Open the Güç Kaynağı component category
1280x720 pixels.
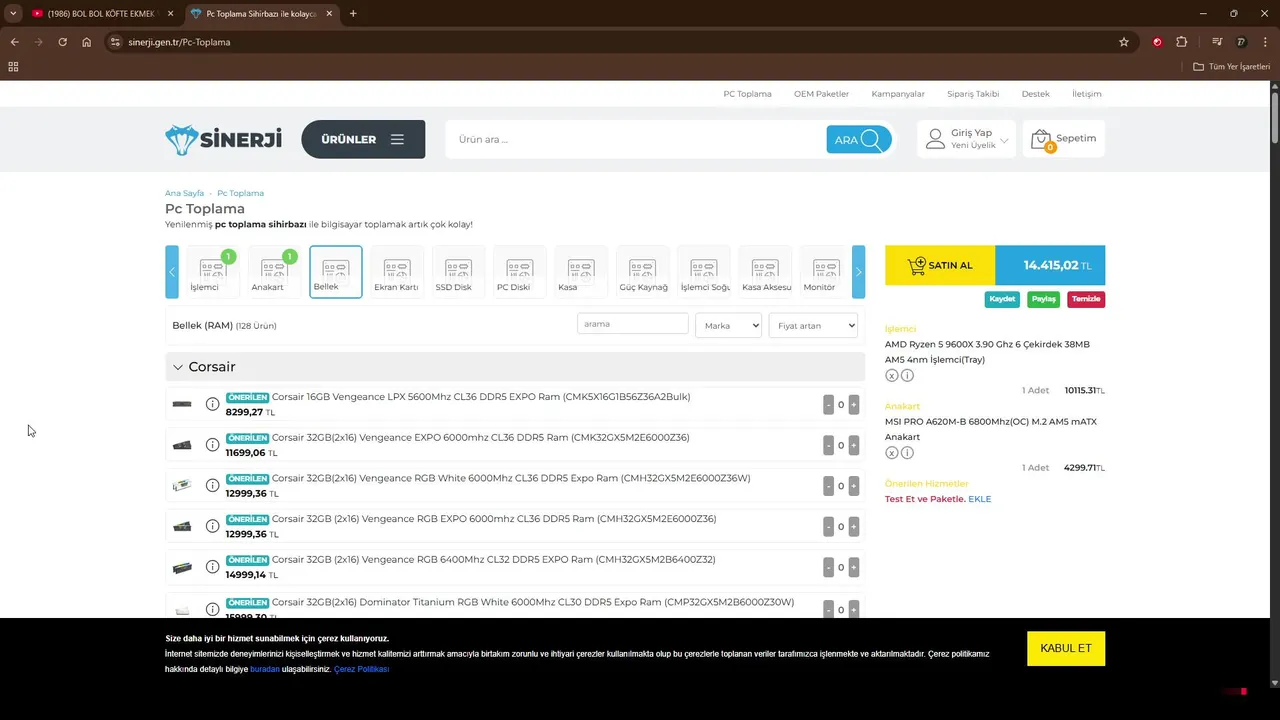[x=642, y=272]
